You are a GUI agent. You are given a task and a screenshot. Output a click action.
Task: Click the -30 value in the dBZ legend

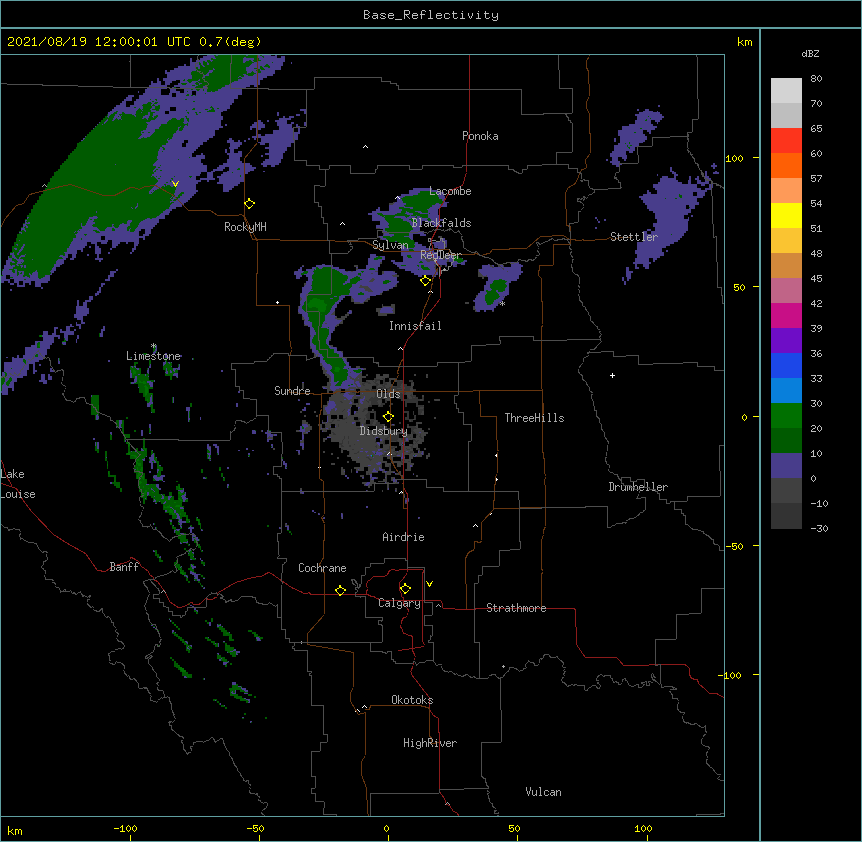tap(819, 528)
